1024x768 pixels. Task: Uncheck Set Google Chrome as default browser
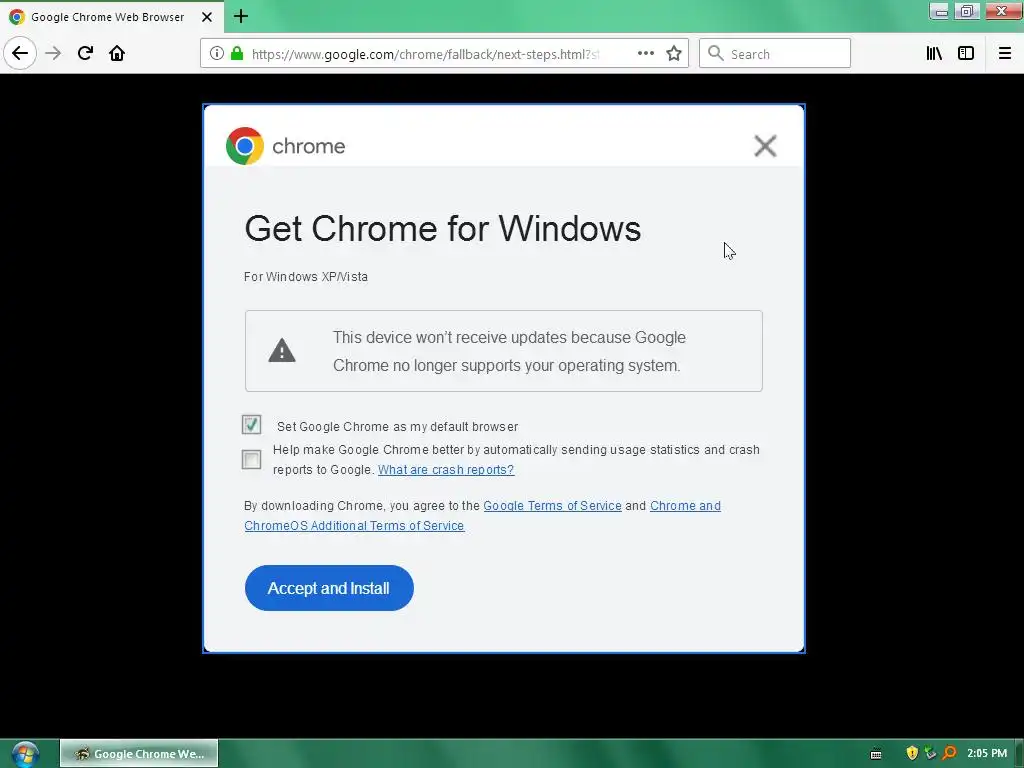coord(251,424)
